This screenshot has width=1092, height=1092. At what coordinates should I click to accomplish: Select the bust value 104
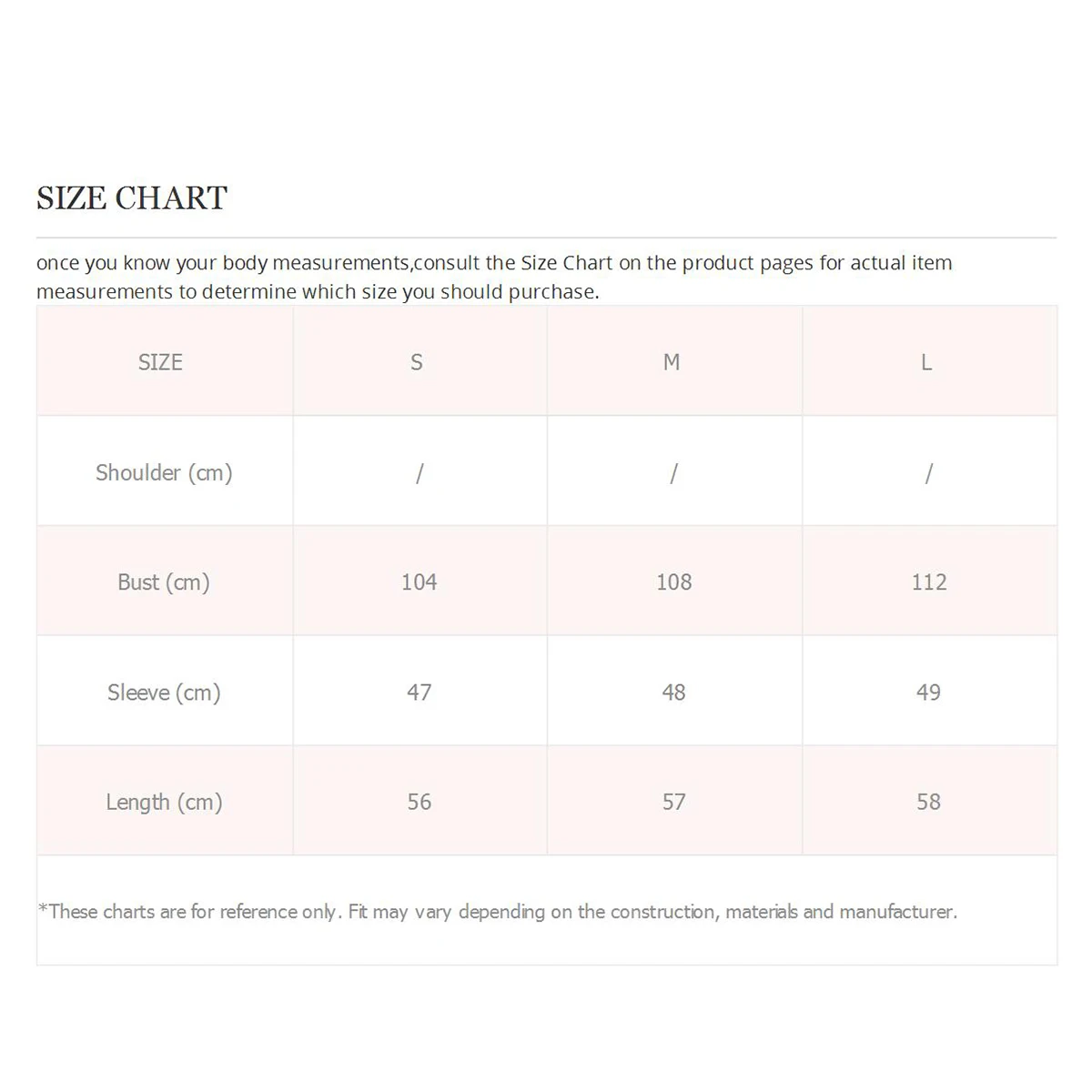[x=419, y=582]
